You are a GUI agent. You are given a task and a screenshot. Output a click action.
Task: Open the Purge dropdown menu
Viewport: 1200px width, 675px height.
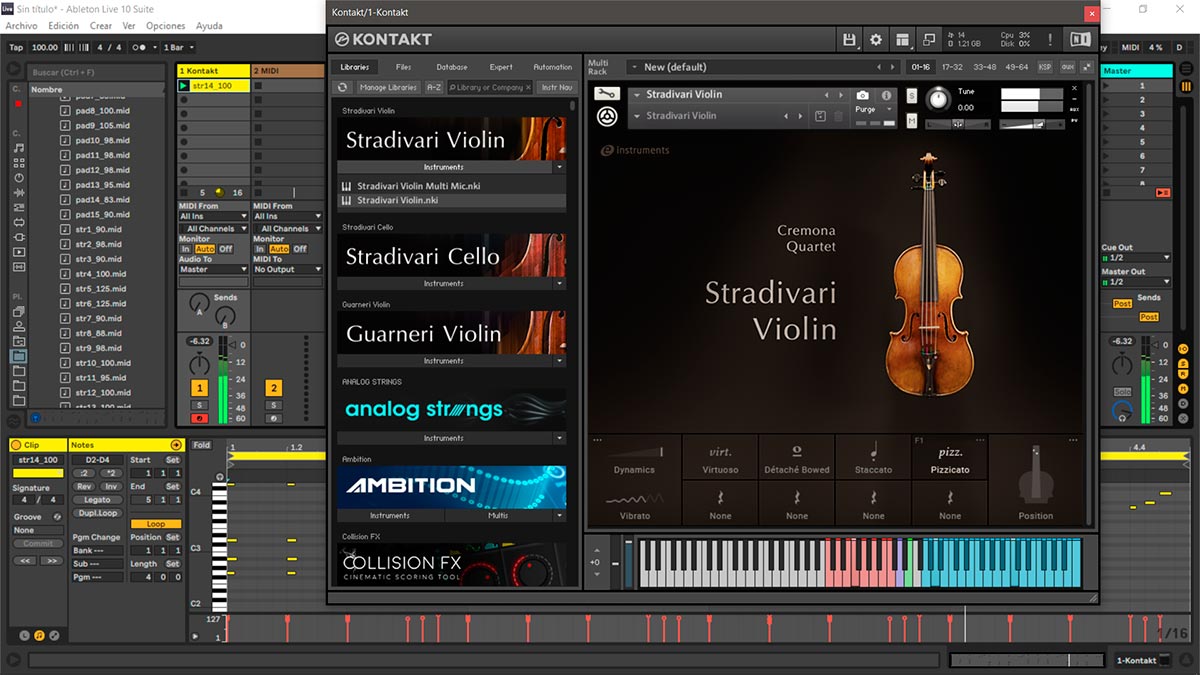pyautogui.click(x=874, y=110)
